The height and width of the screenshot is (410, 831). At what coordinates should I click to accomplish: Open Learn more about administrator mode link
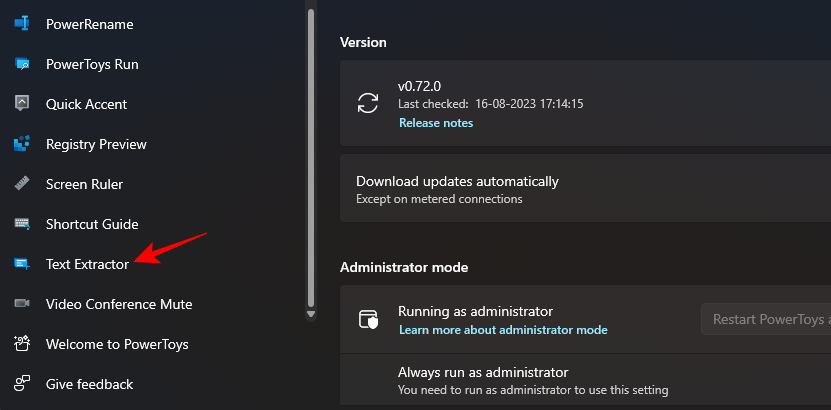click(502, 330)
